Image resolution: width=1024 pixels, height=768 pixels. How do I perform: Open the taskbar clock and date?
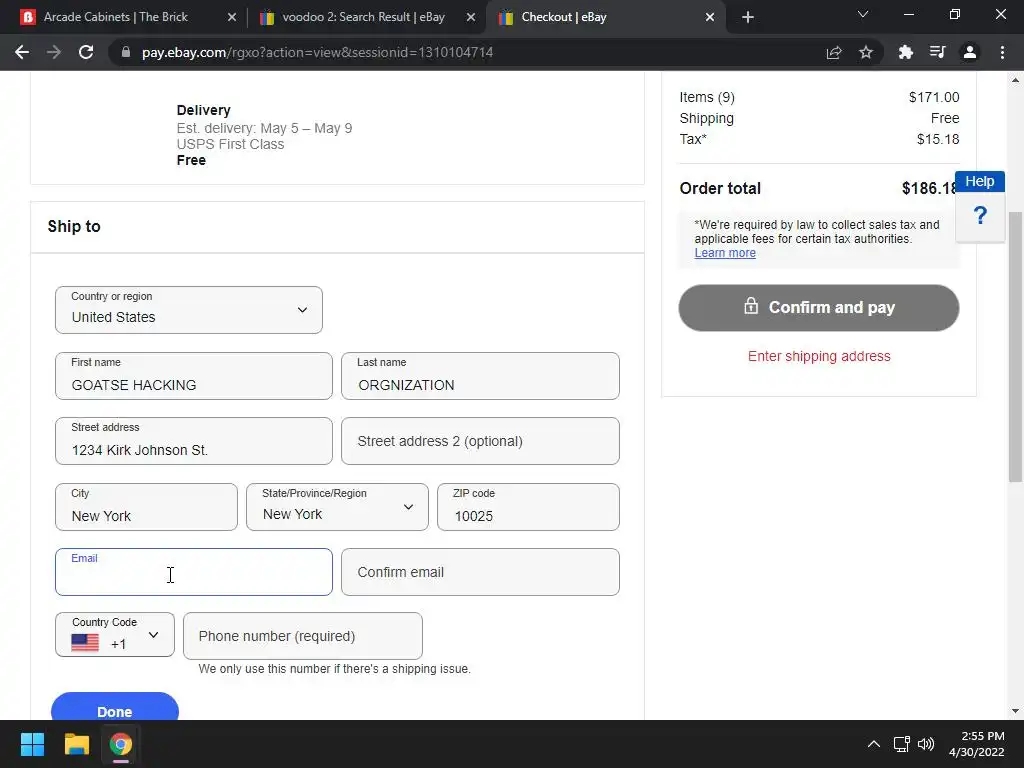(x=976, y=744)
